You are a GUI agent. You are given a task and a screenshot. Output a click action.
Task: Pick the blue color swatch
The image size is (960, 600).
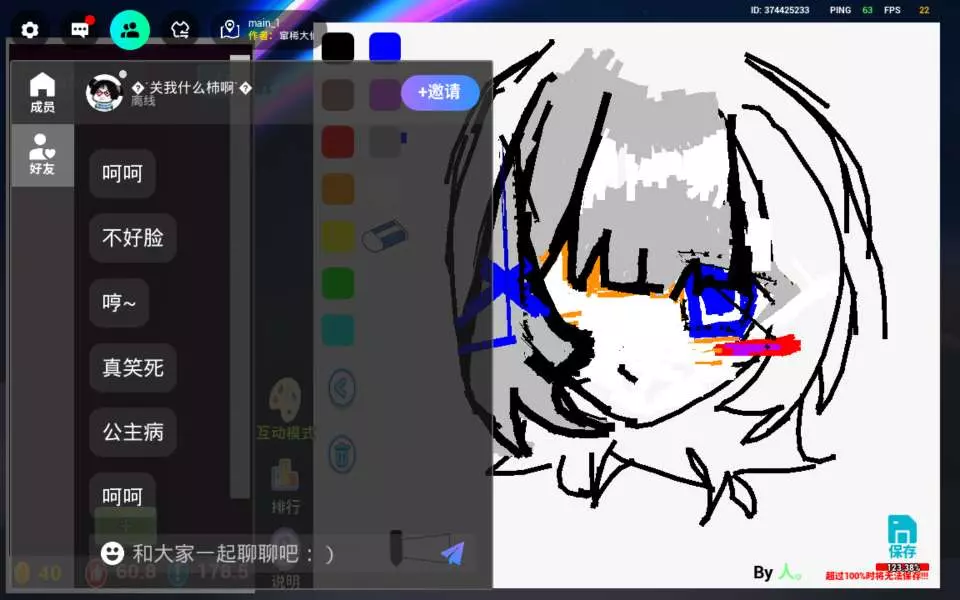point(385,47)
